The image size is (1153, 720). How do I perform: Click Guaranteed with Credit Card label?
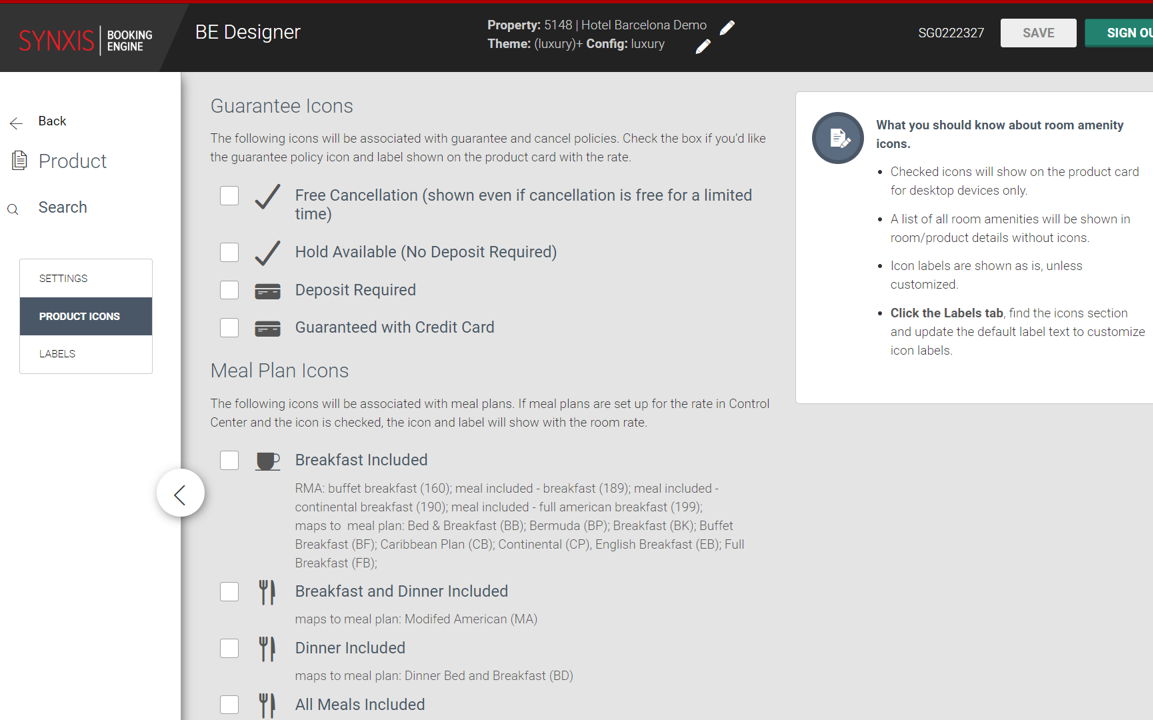coord(395,327)
